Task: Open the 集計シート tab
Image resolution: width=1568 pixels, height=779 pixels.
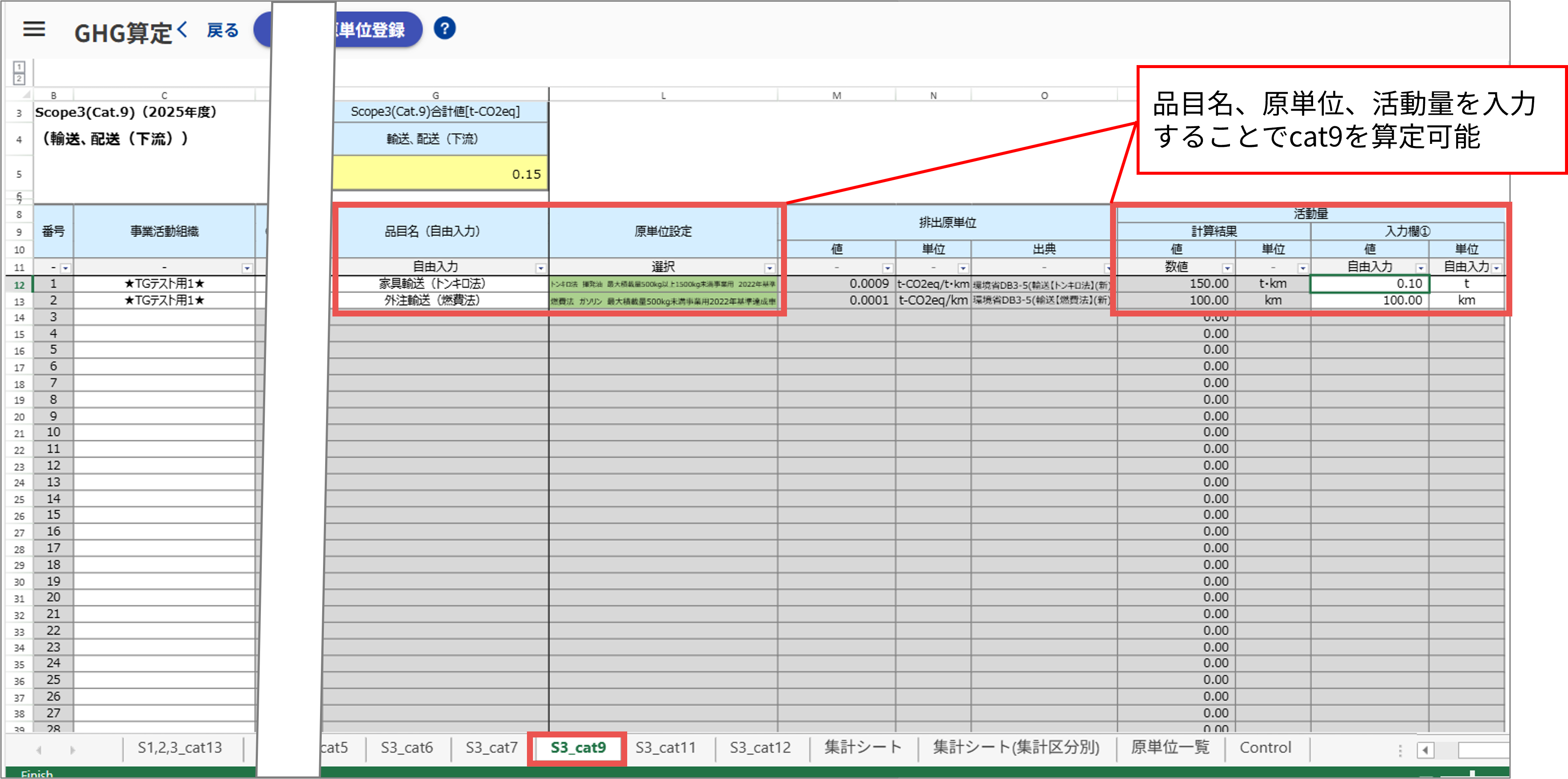Action: tap(863, 747)
